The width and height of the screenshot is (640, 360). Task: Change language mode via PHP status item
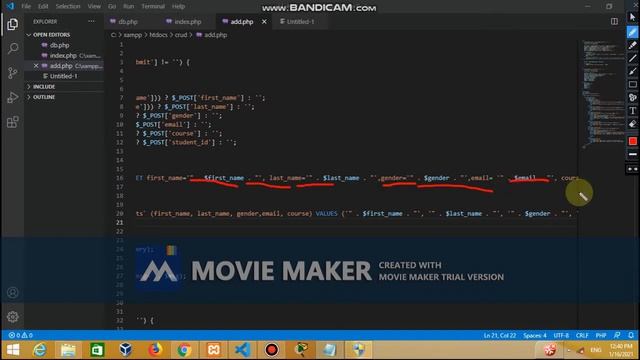click(601, 335)
